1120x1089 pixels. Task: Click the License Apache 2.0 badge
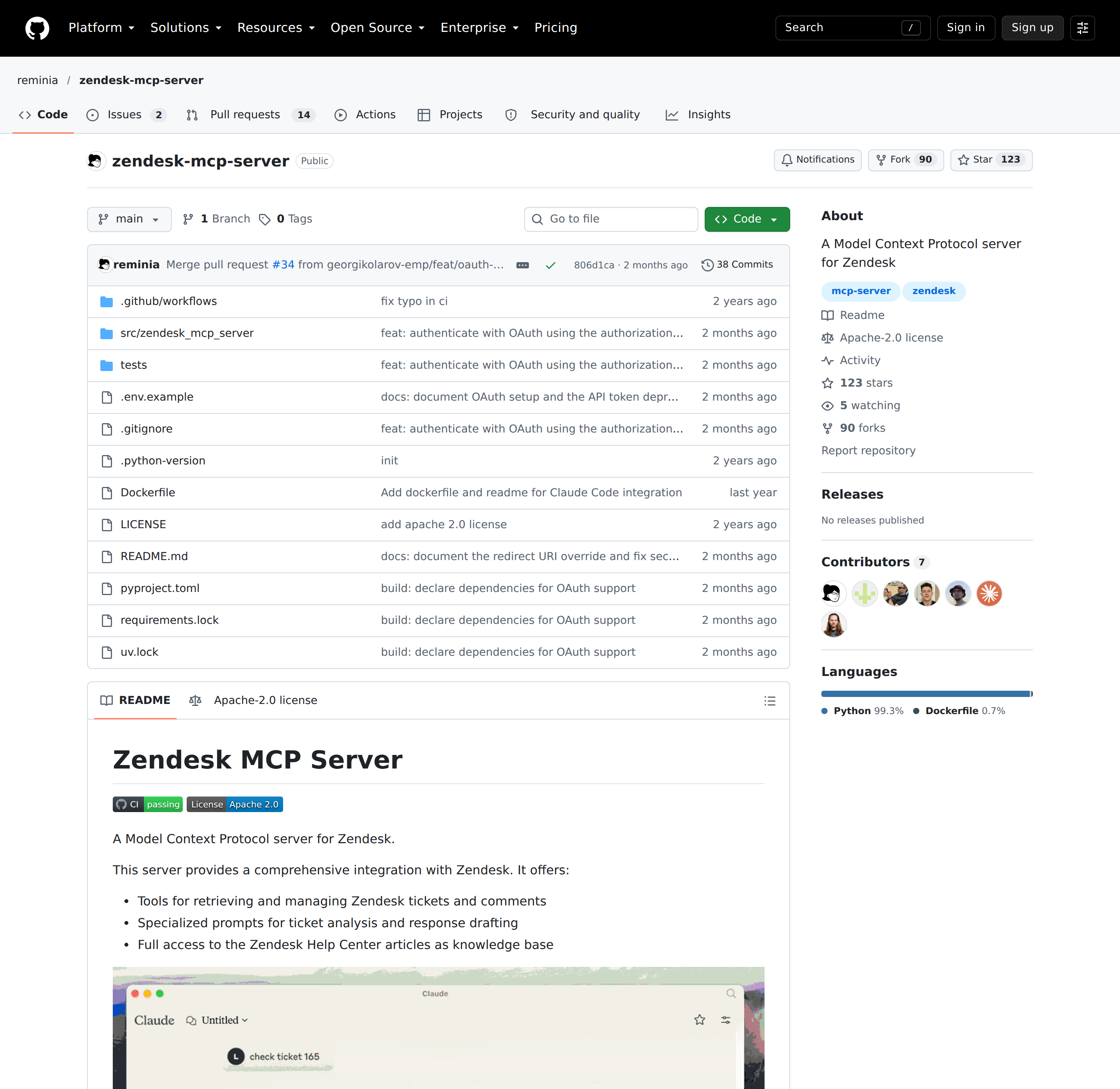coord(234,804)
